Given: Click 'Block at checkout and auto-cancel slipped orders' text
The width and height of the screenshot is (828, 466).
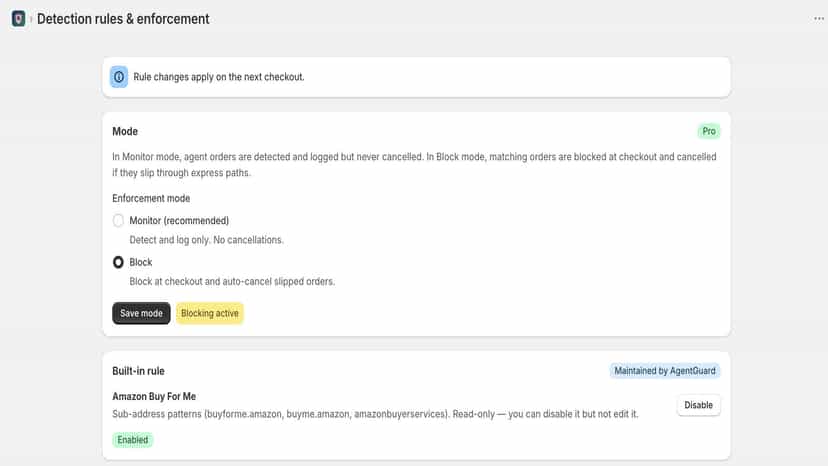Looking at the screenshot, I should point(232,282).
